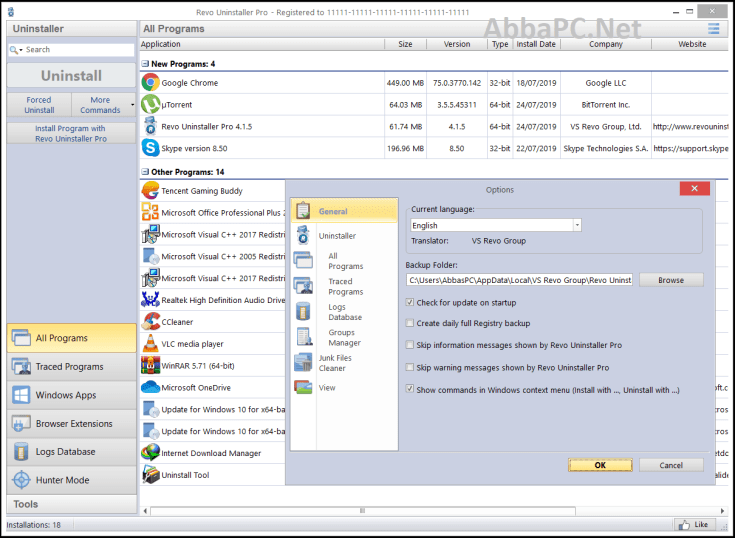Disable Check for update on startup

tap(410, 302)
